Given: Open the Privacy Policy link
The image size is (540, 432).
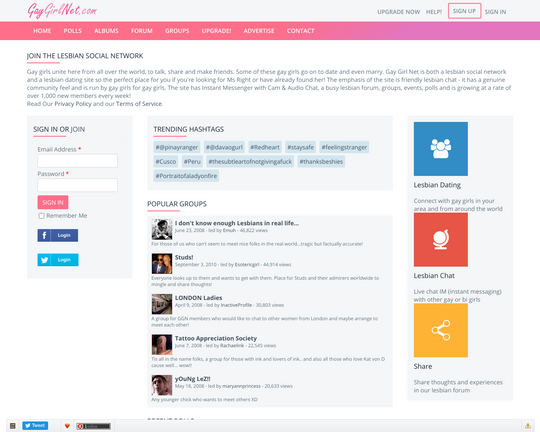Looking at the screenshot, I should click(x=73, y=104).
